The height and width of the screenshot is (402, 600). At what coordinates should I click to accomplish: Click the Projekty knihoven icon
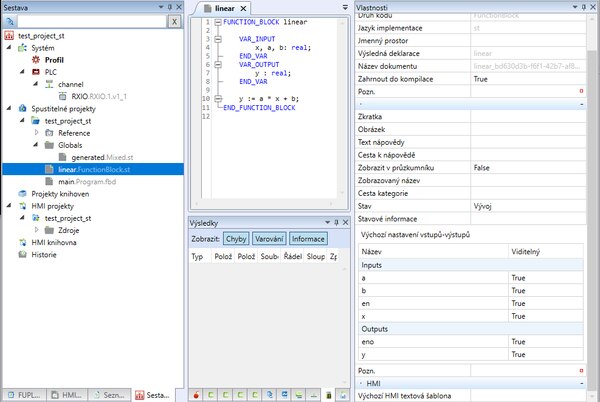(x=23, y=194)
